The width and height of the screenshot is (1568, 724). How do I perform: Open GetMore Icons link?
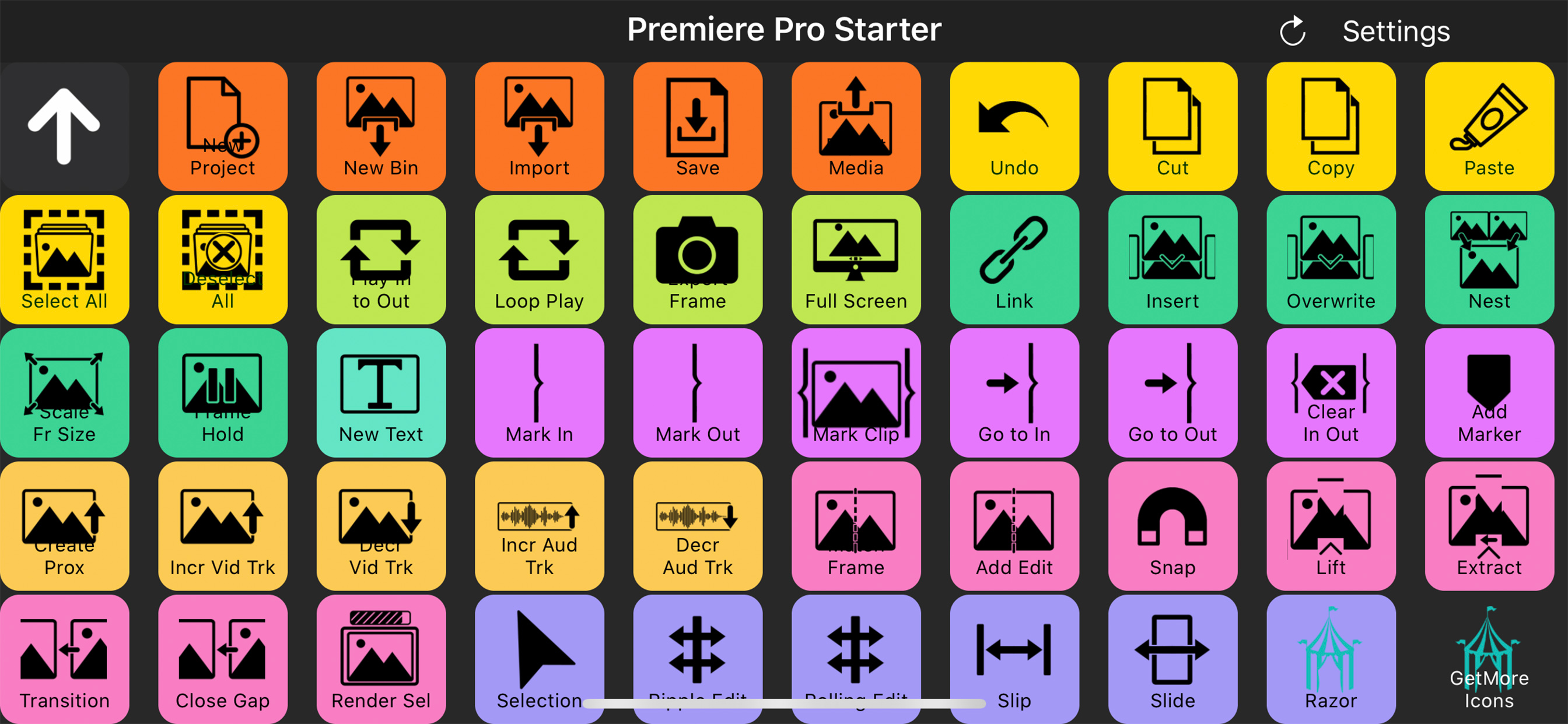click(x=1489, y=658)
